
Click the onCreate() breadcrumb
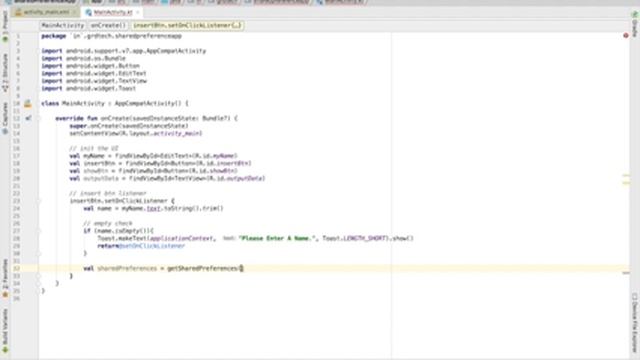[x=108, y=25]
